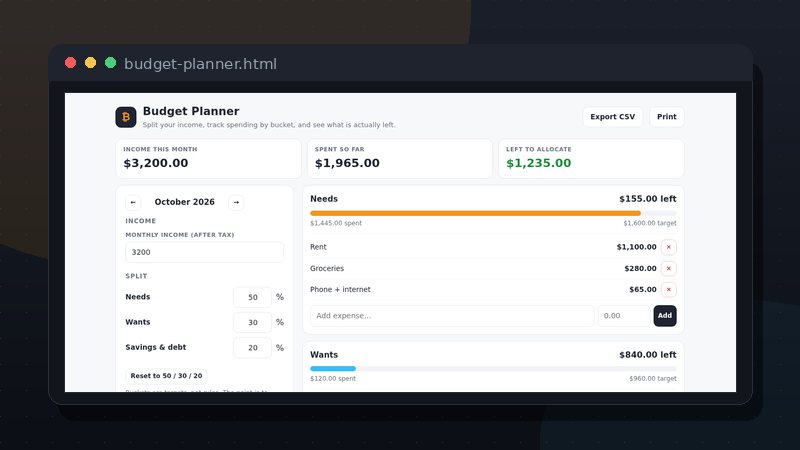Click the Budget Planner B logo icon

[x=126, y=117]
